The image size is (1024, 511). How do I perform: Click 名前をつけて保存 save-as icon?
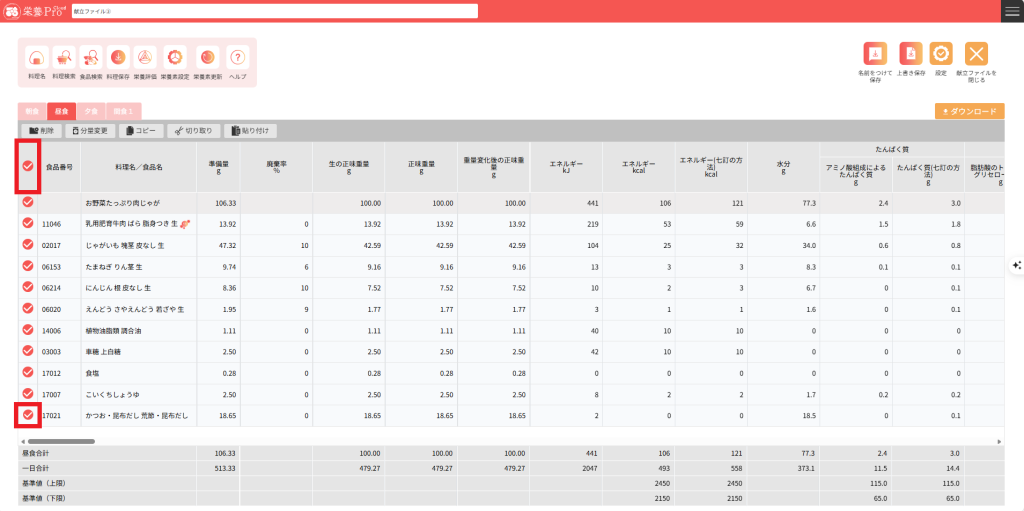point(875,55)
